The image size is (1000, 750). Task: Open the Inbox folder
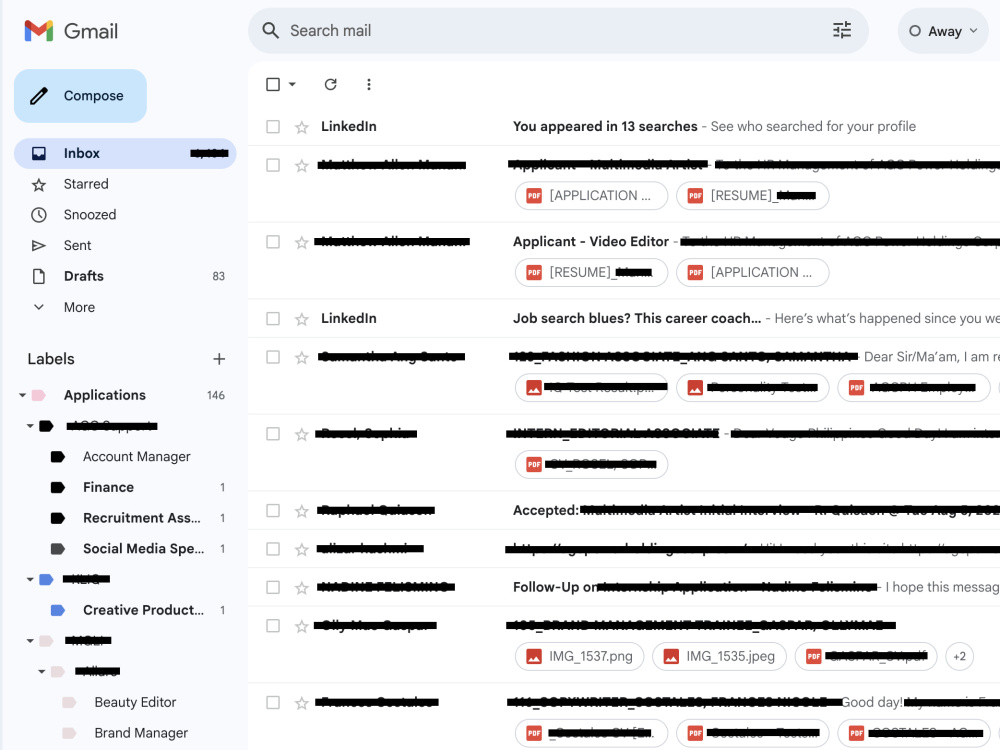coord(125,153)
